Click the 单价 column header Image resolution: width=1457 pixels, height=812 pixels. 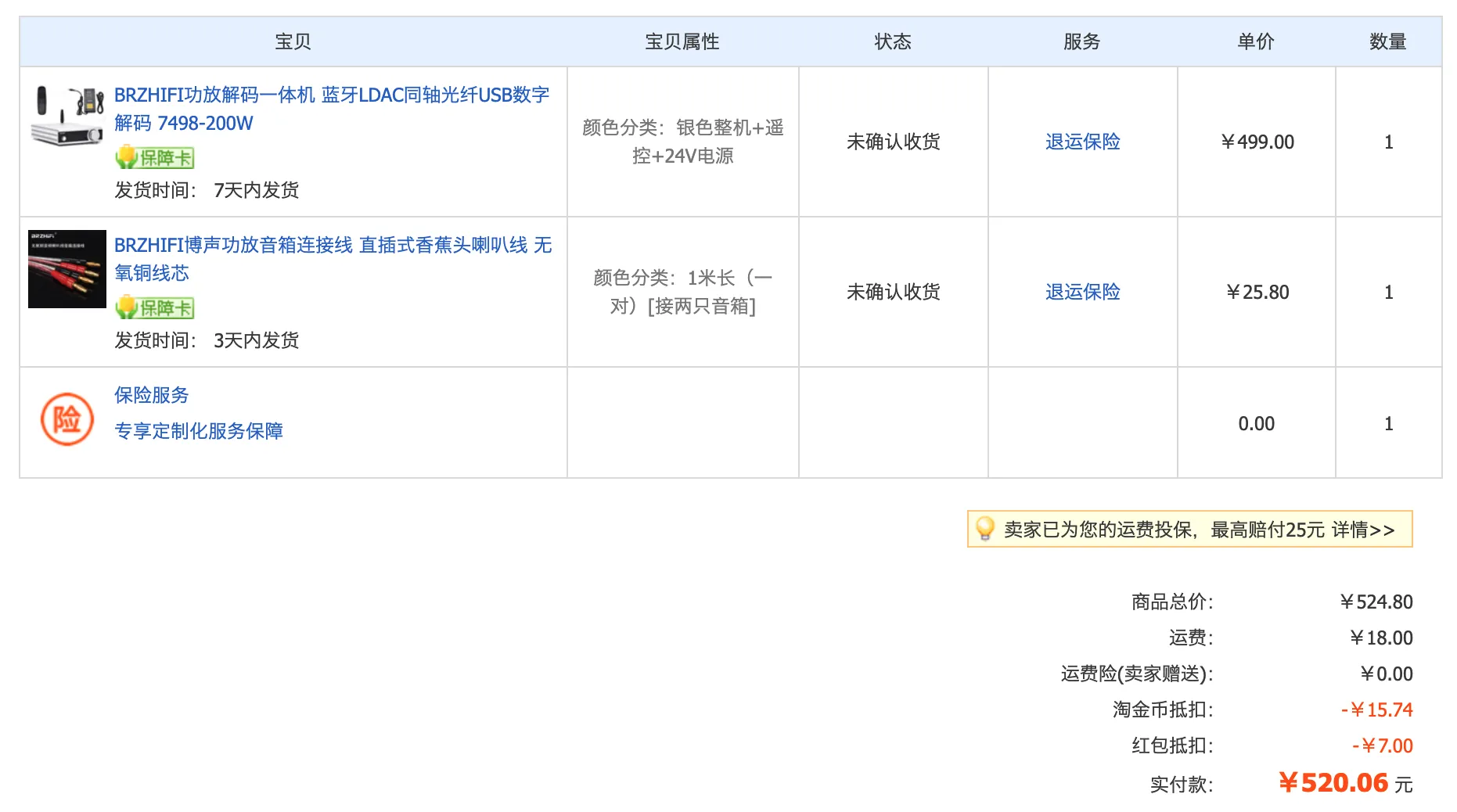tap(1256, 41)
